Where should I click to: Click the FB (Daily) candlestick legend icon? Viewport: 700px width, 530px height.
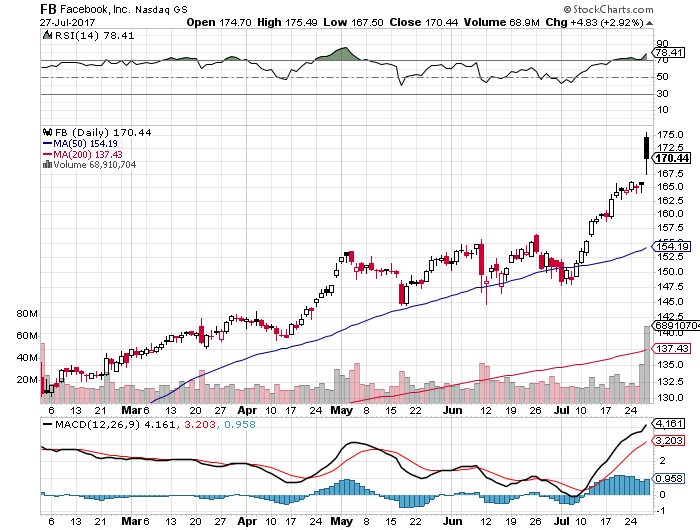click(x=45, y=131)
